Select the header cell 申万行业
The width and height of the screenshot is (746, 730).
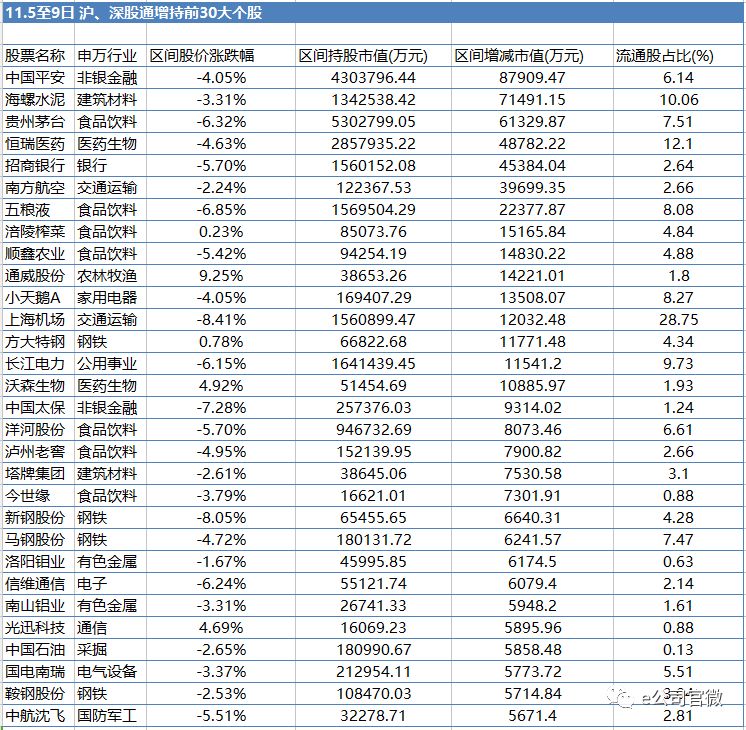click(107, 56)
